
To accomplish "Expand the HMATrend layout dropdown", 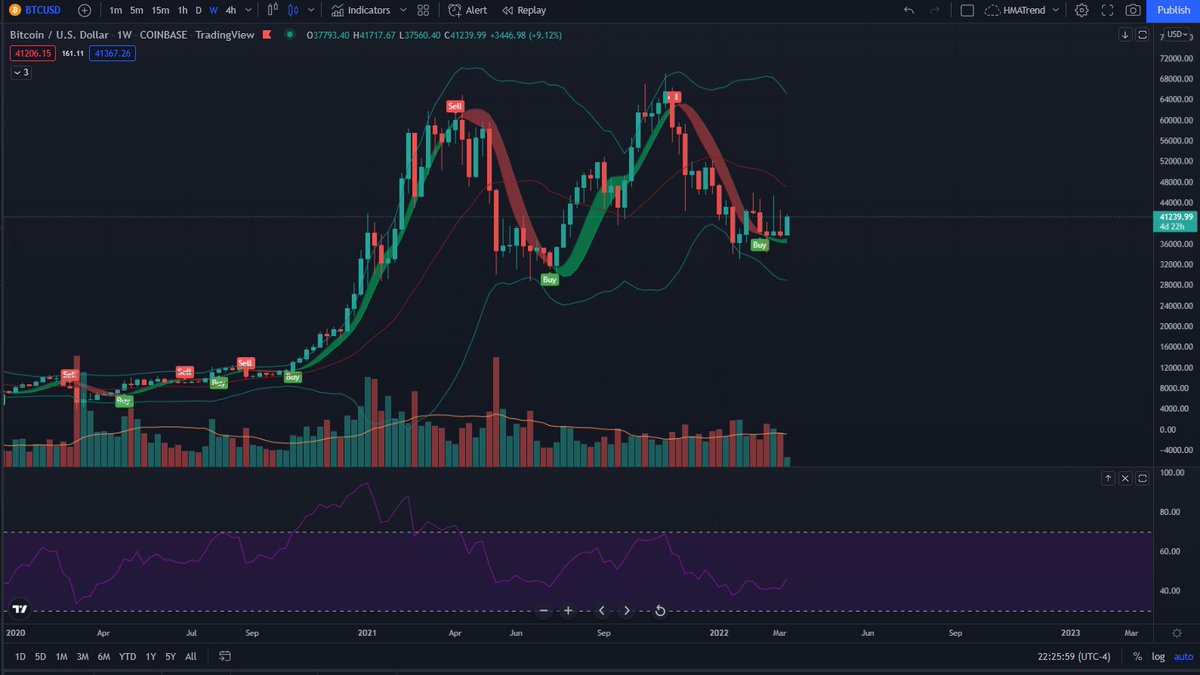I will coord(1055,10).
